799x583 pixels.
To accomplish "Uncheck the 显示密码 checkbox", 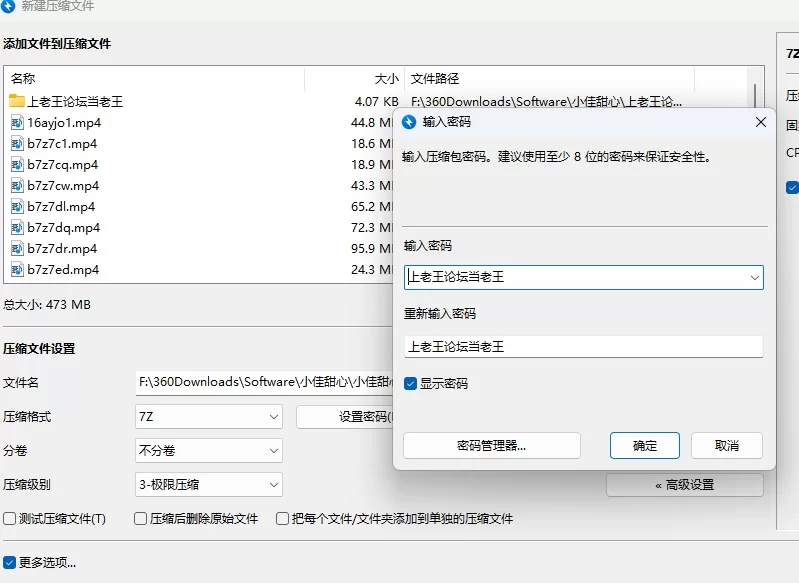I will pyautogui.click(x=410, y=383).
